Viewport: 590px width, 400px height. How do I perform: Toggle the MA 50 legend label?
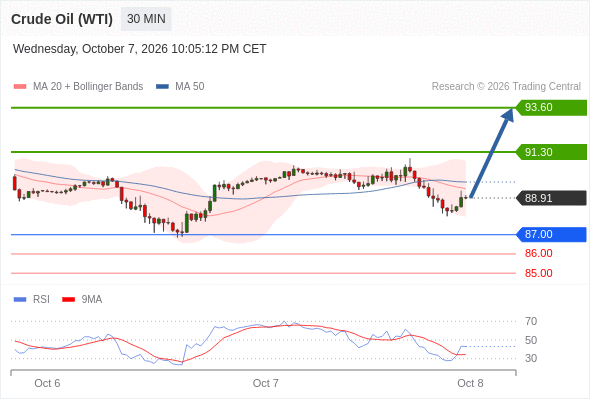(190, 87)
